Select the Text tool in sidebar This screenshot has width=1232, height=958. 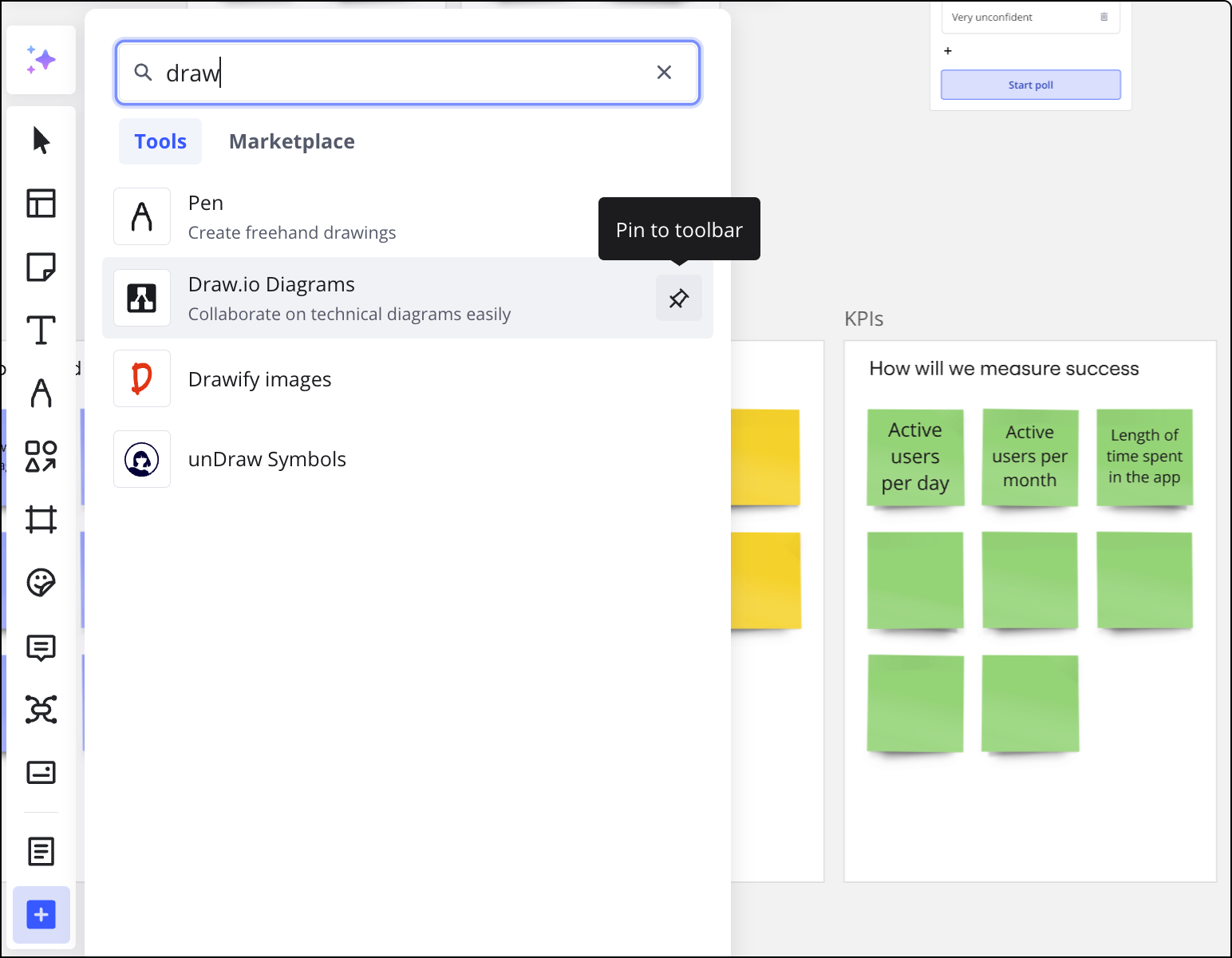pos(41,330)
